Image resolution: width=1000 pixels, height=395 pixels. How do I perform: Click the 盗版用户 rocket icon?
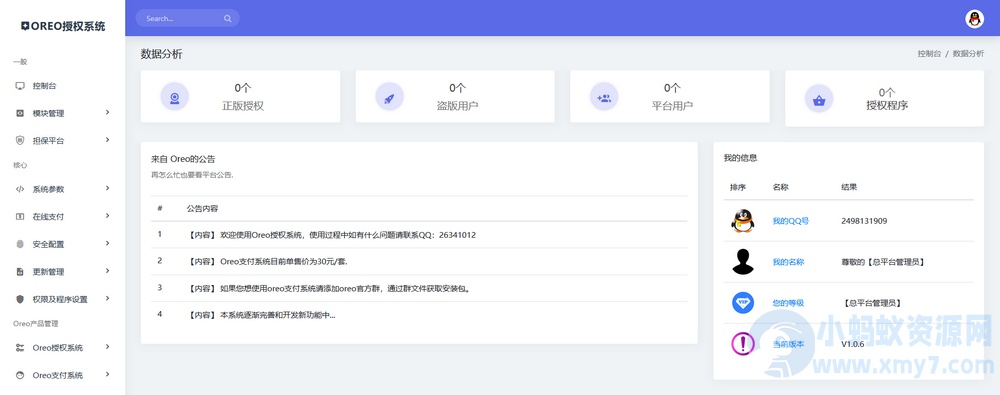389,97
